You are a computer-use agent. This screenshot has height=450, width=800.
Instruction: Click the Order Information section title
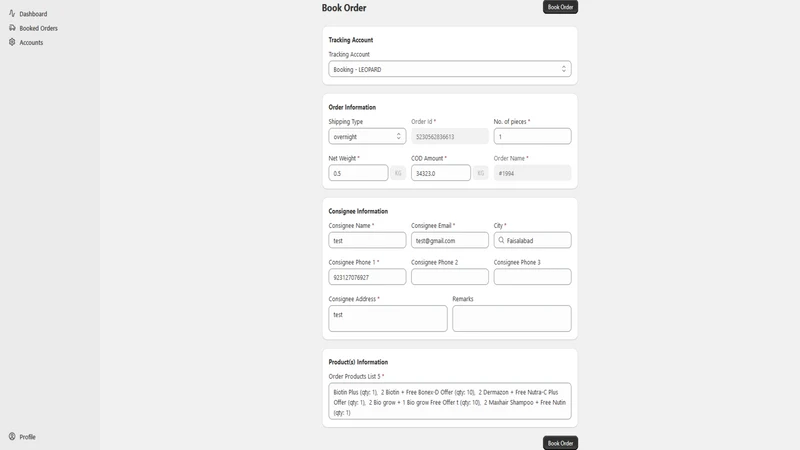coord(352,107)
